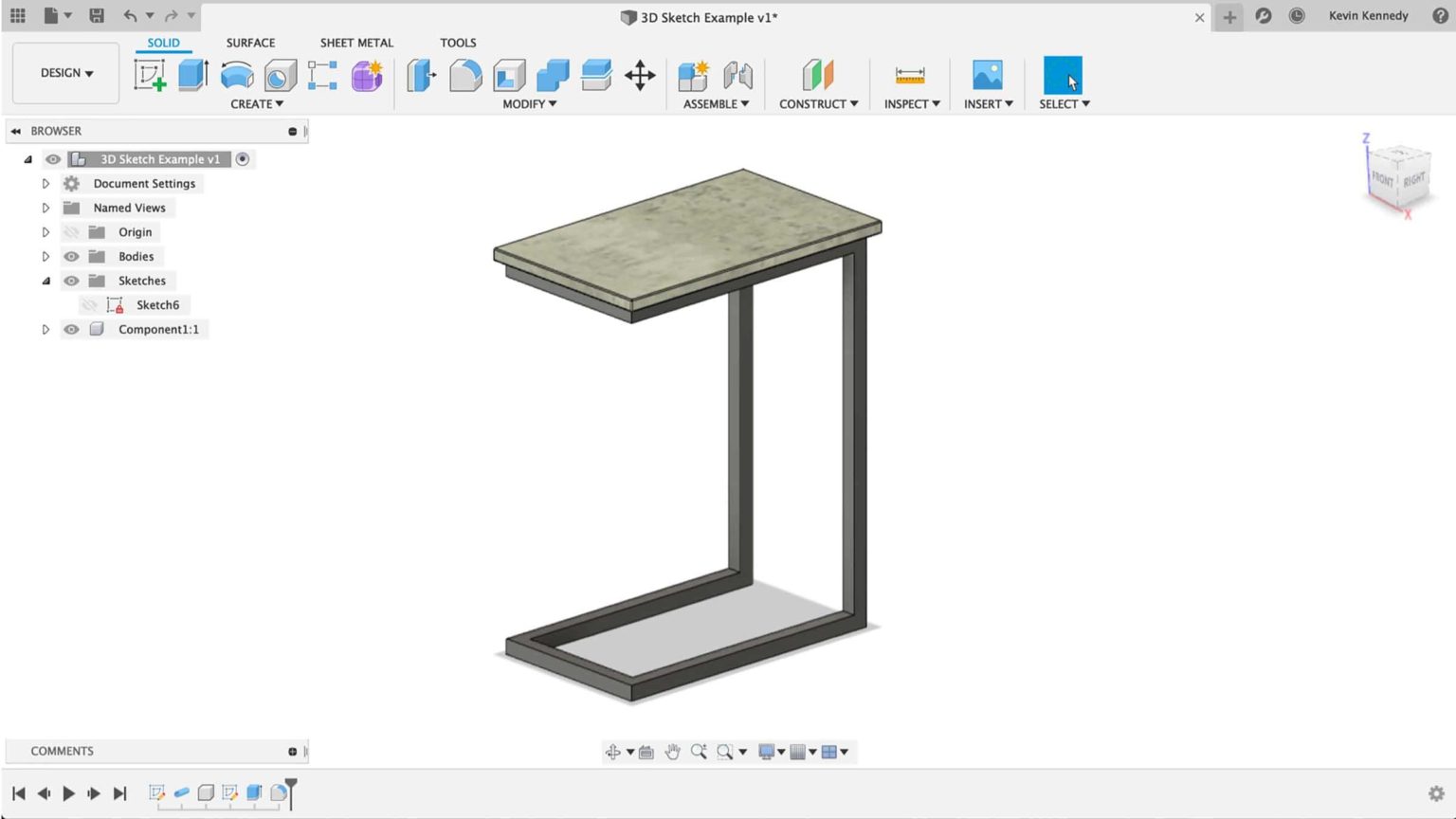Screen dimensions: 1456x819
Task: Hide the Bodies folder visibility
Action: (71, 256)
